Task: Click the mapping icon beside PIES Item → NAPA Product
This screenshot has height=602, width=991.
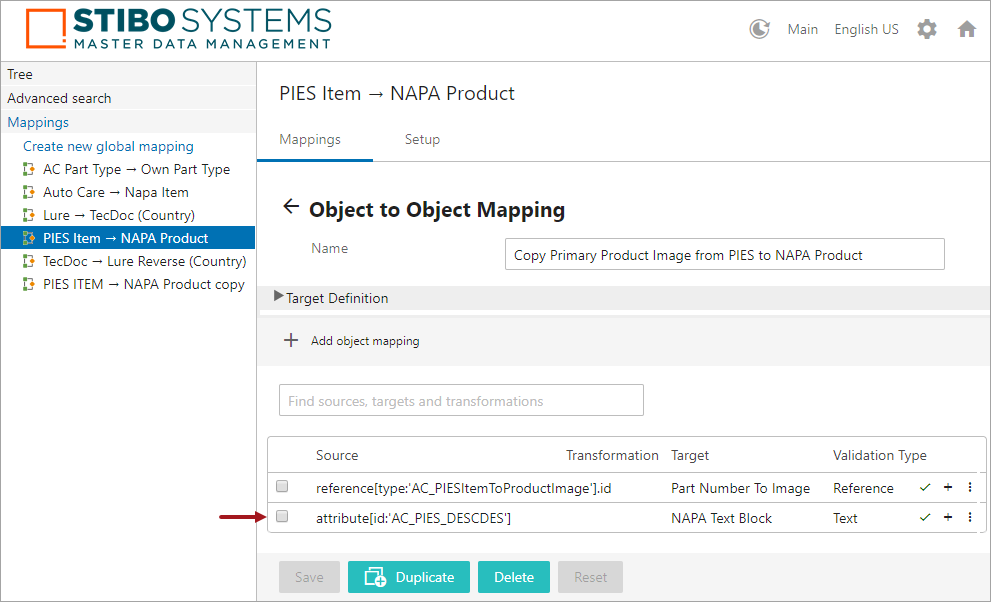Action: (28, 238)
